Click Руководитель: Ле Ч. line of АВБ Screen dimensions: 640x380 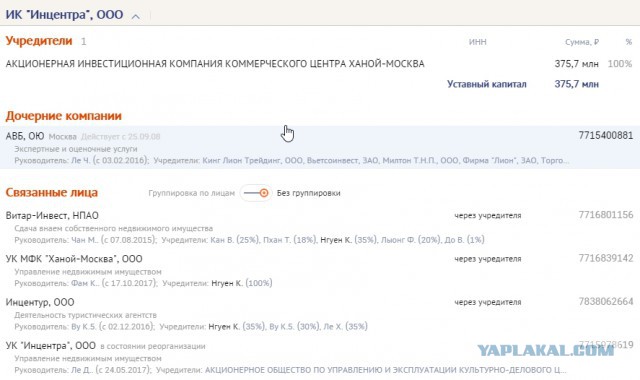click(82, 160)
